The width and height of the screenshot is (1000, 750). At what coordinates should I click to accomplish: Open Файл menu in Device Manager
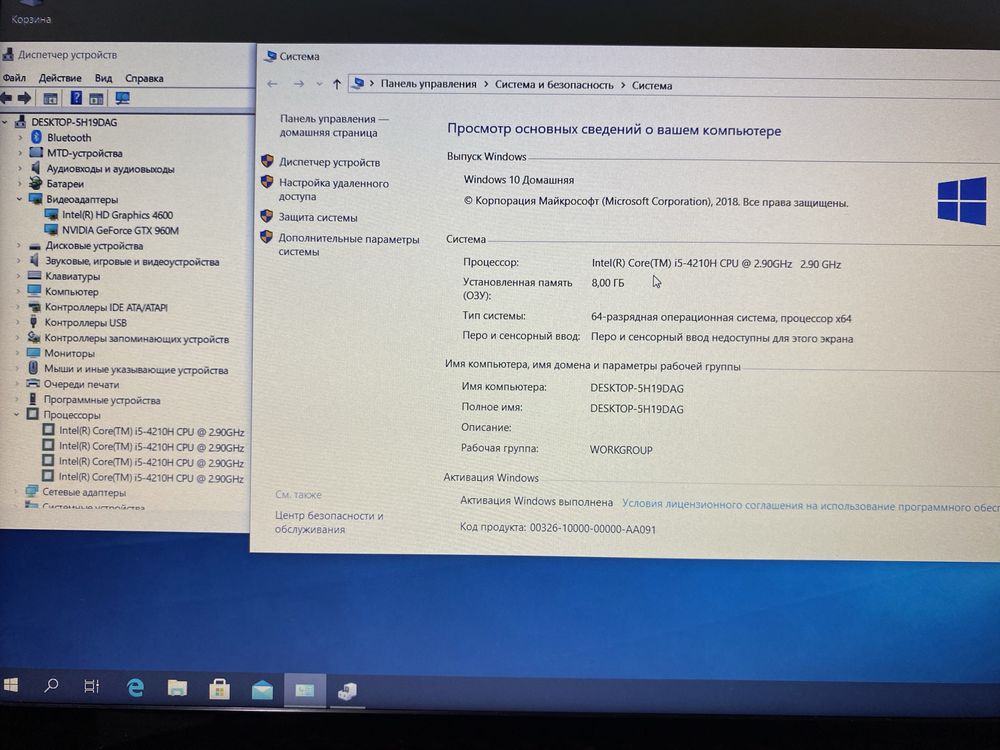point(14,78)
